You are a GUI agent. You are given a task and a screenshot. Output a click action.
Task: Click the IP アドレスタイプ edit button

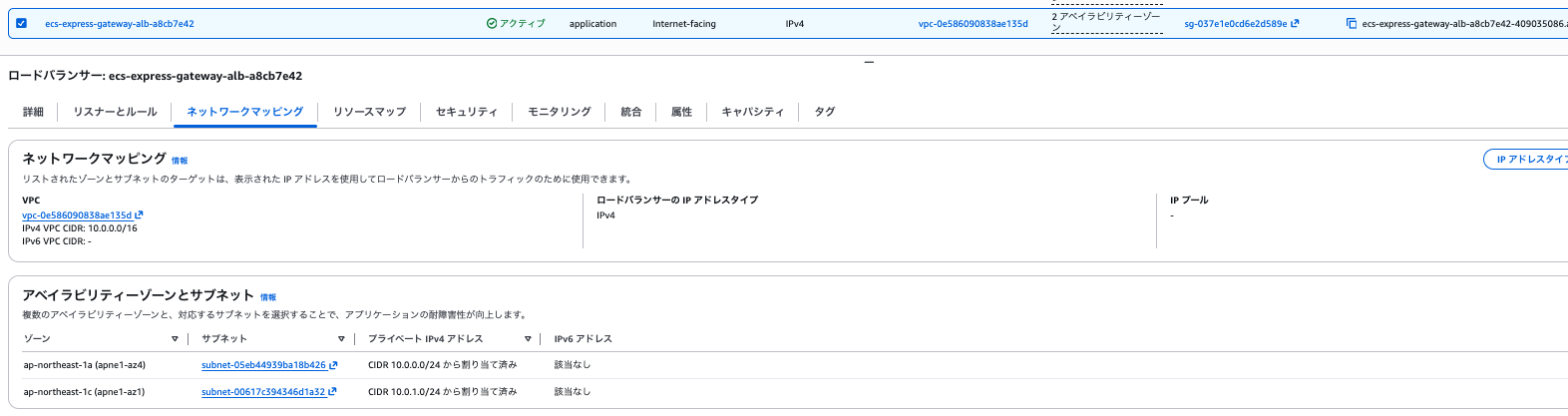point(1526,159)
